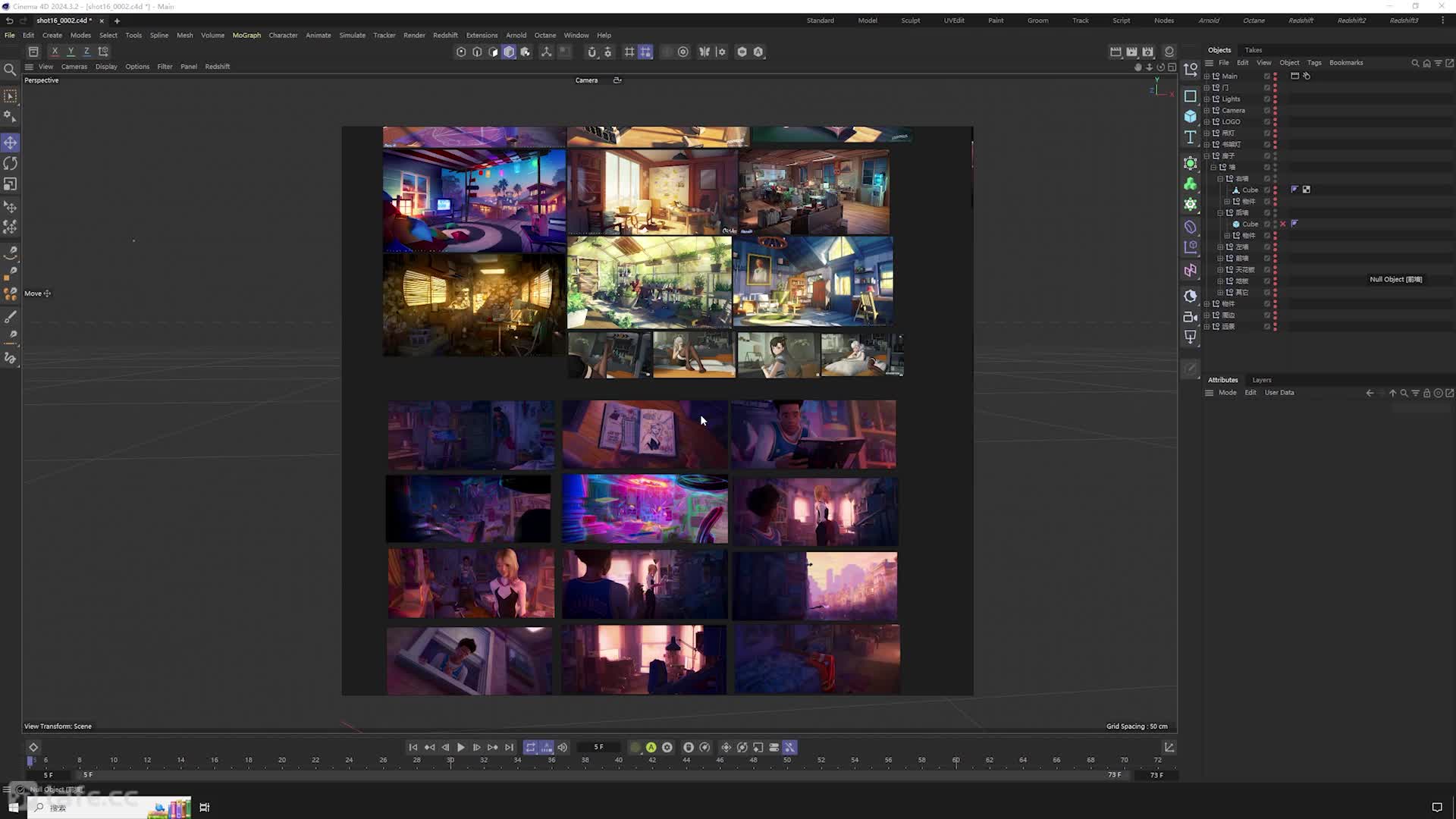
Task: Click the checkerboard texture tag on first Cube
Action: pos(1306,190)
